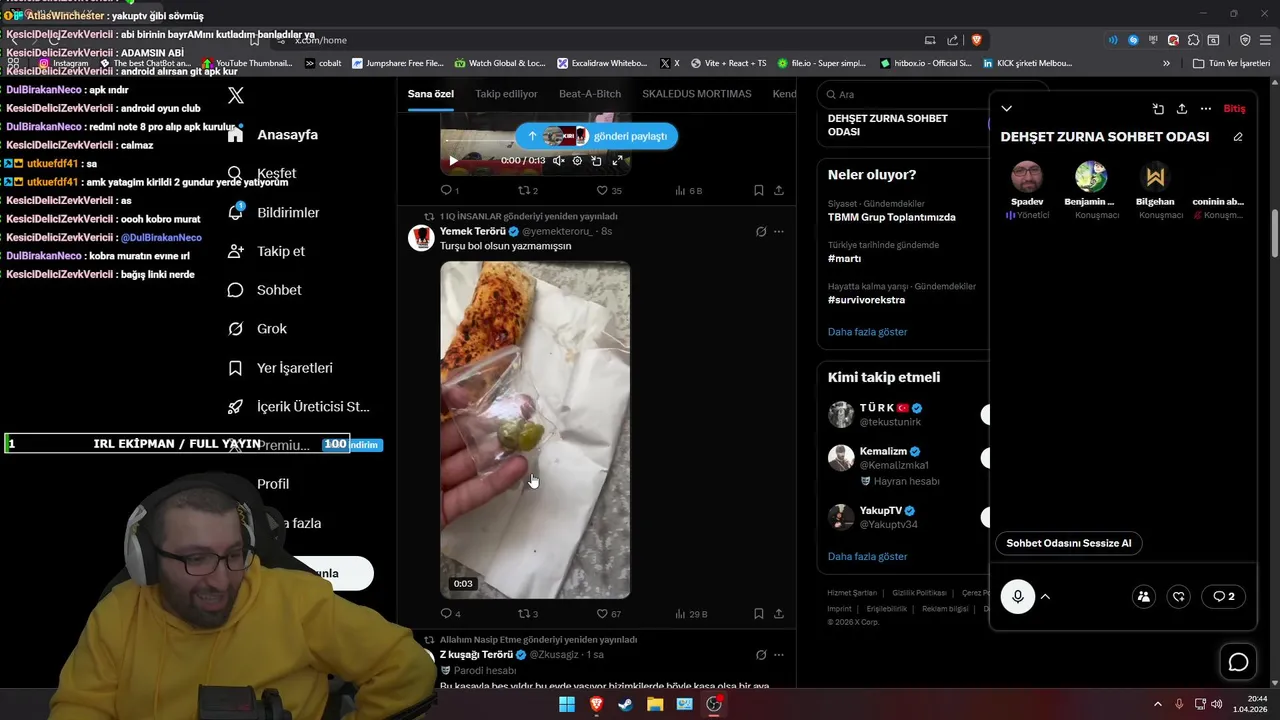This screenshot has width=1280, height=720.
Task: Bookmark the Yemek Terörü post
Action: pos(759,614)
